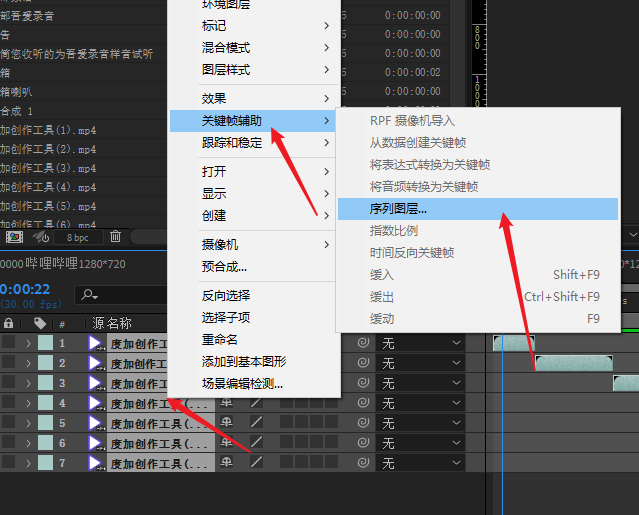Click the lock column header icon
This screenshot has height=515, width=639.
[9, 324]
